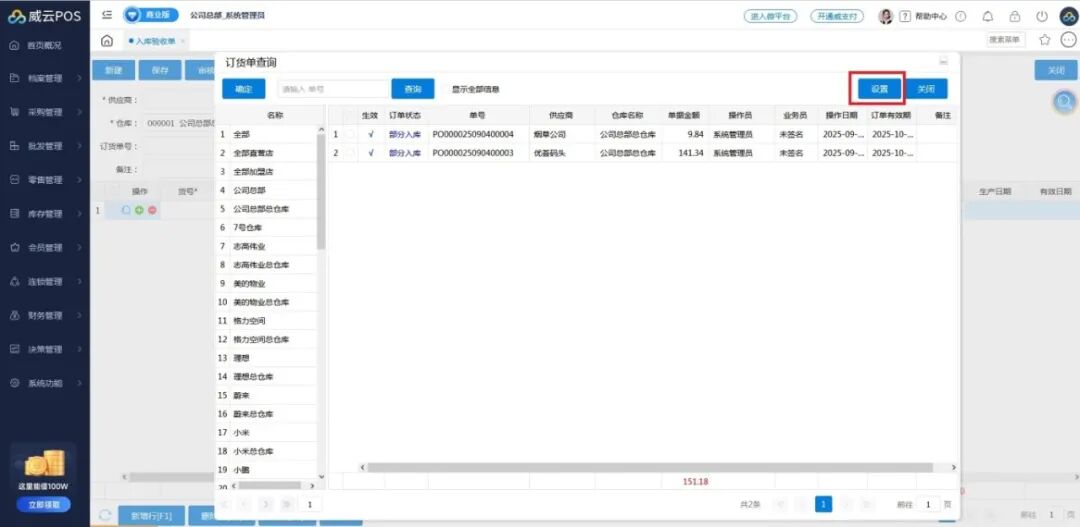Click the star favorites icon

(1045, 40)
